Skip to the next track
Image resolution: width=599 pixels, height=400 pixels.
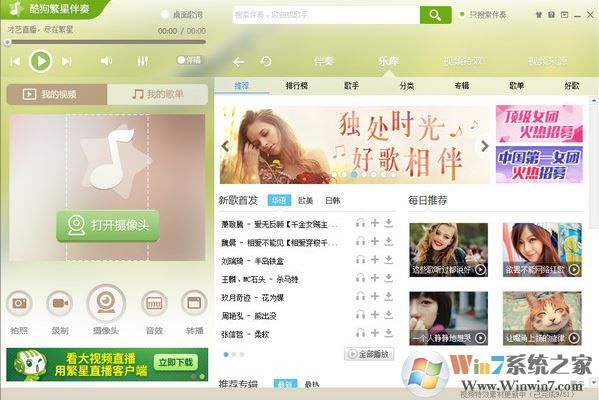(x=66, y=61)
